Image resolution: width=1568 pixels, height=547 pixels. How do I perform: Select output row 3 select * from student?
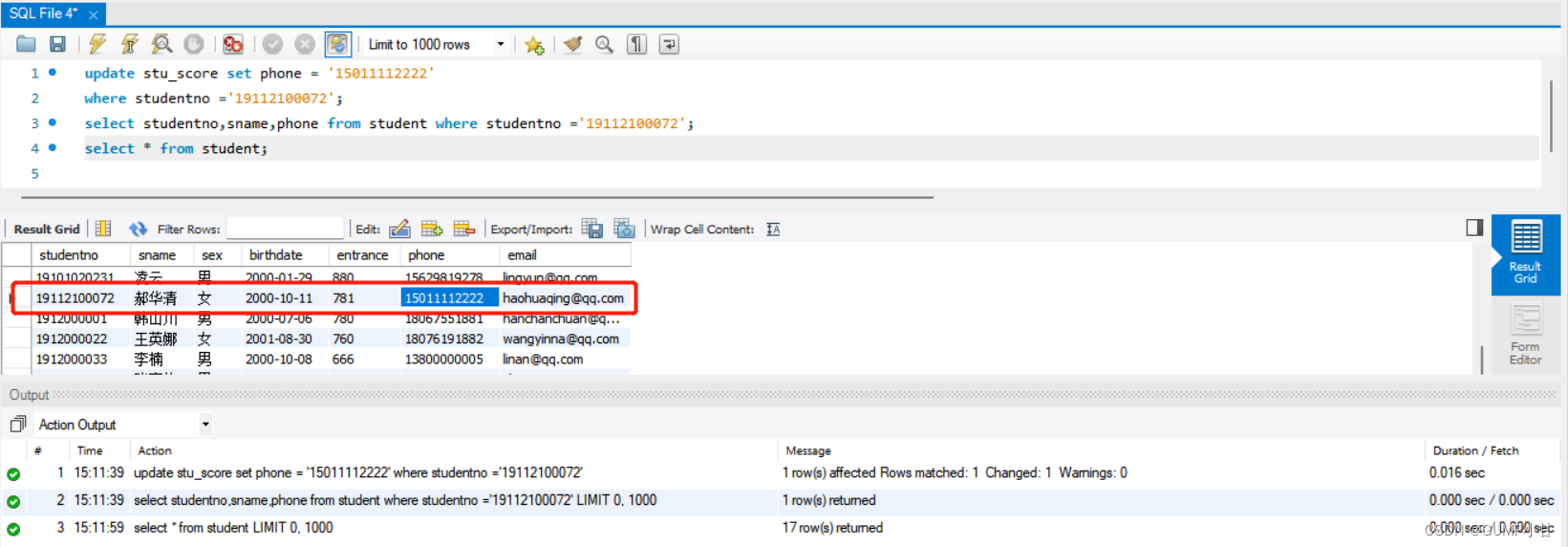(x=779, y=528)
